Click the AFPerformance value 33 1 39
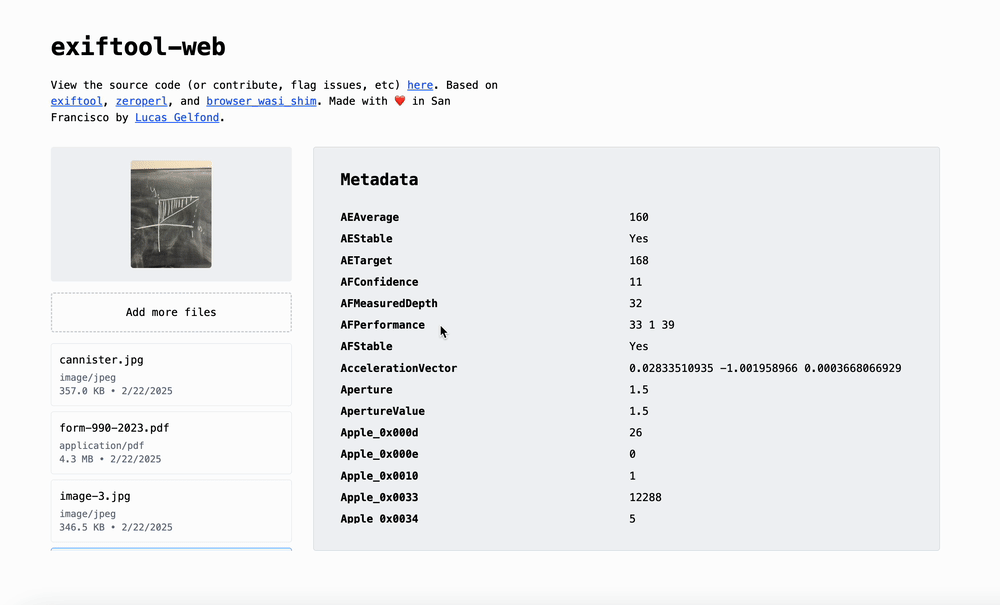This screenshot has width=1000, height=605. [x=652, y=325]
